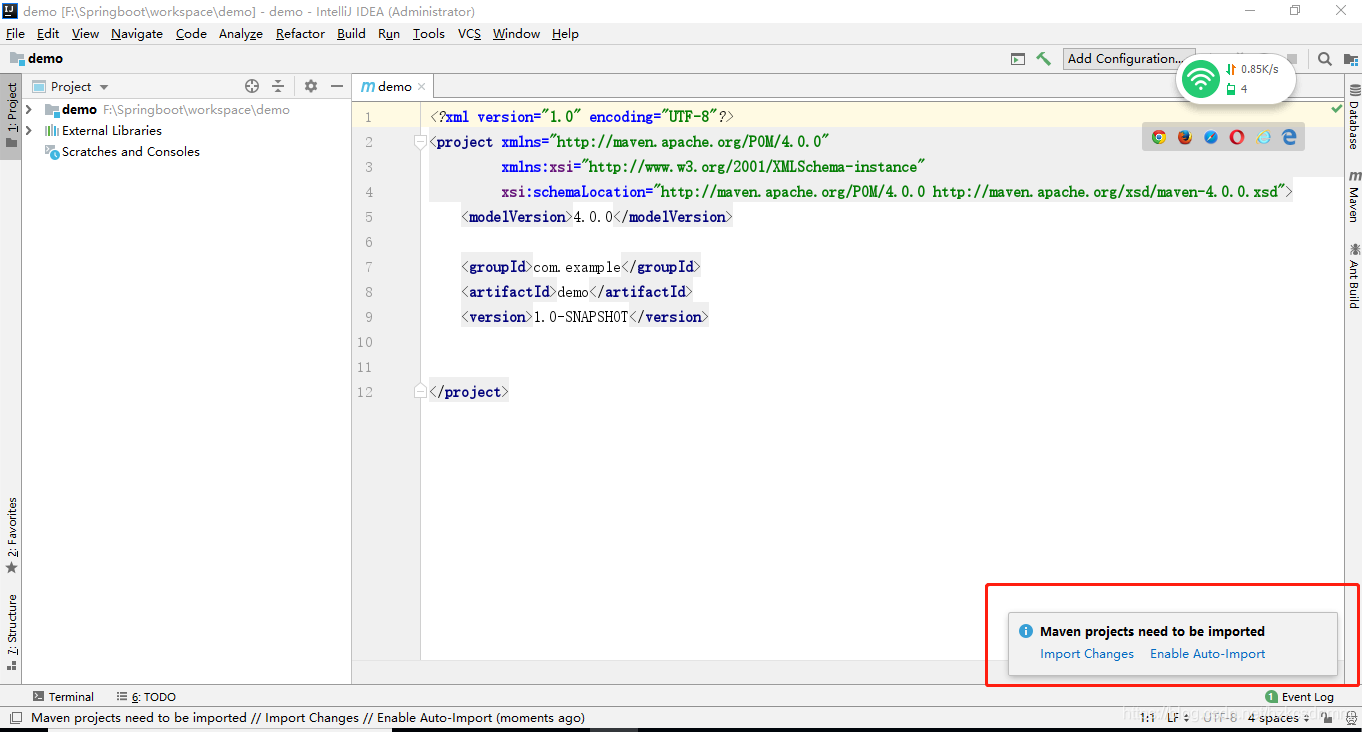Click the fold marker at closing project tag
This screenshot has height=732, width=1362.
pyautogui.click(x=420, y=392)
